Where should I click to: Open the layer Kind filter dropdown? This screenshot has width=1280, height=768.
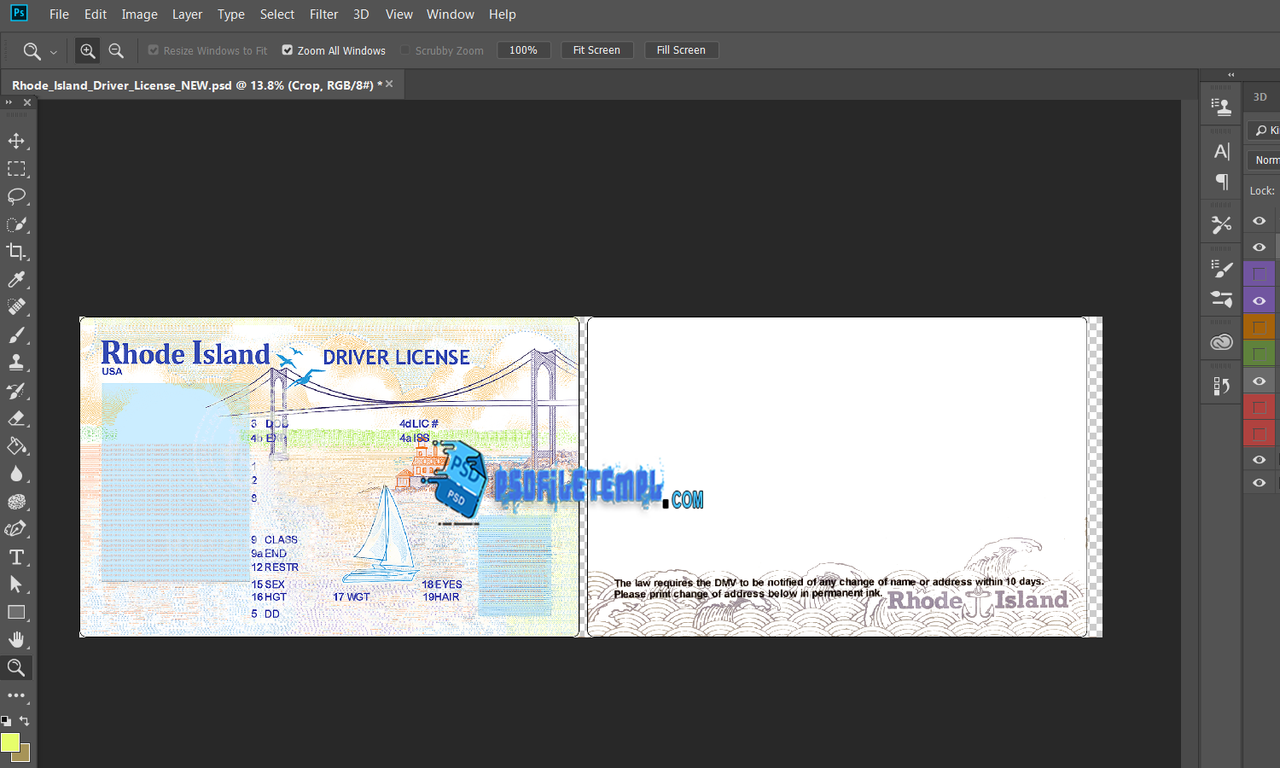pyautogui.click(x=1265, y=130)
